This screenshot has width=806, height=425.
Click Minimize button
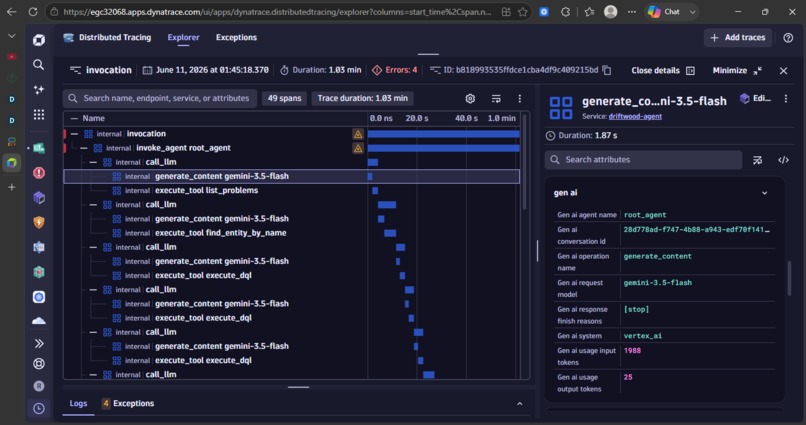(x=737, y=70)
